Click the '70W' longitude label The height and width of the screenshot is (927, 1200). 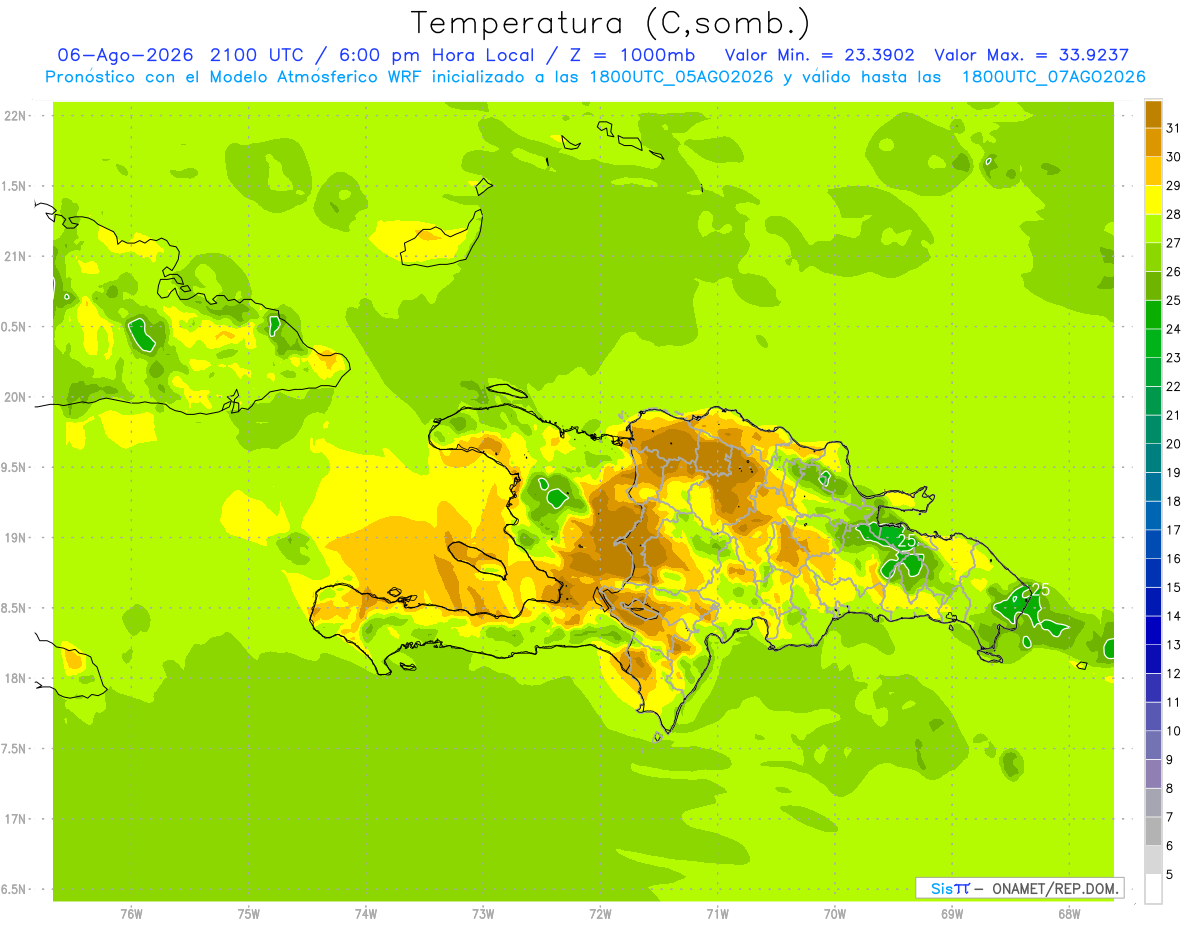pyautogui.click(x=835, y=914)
